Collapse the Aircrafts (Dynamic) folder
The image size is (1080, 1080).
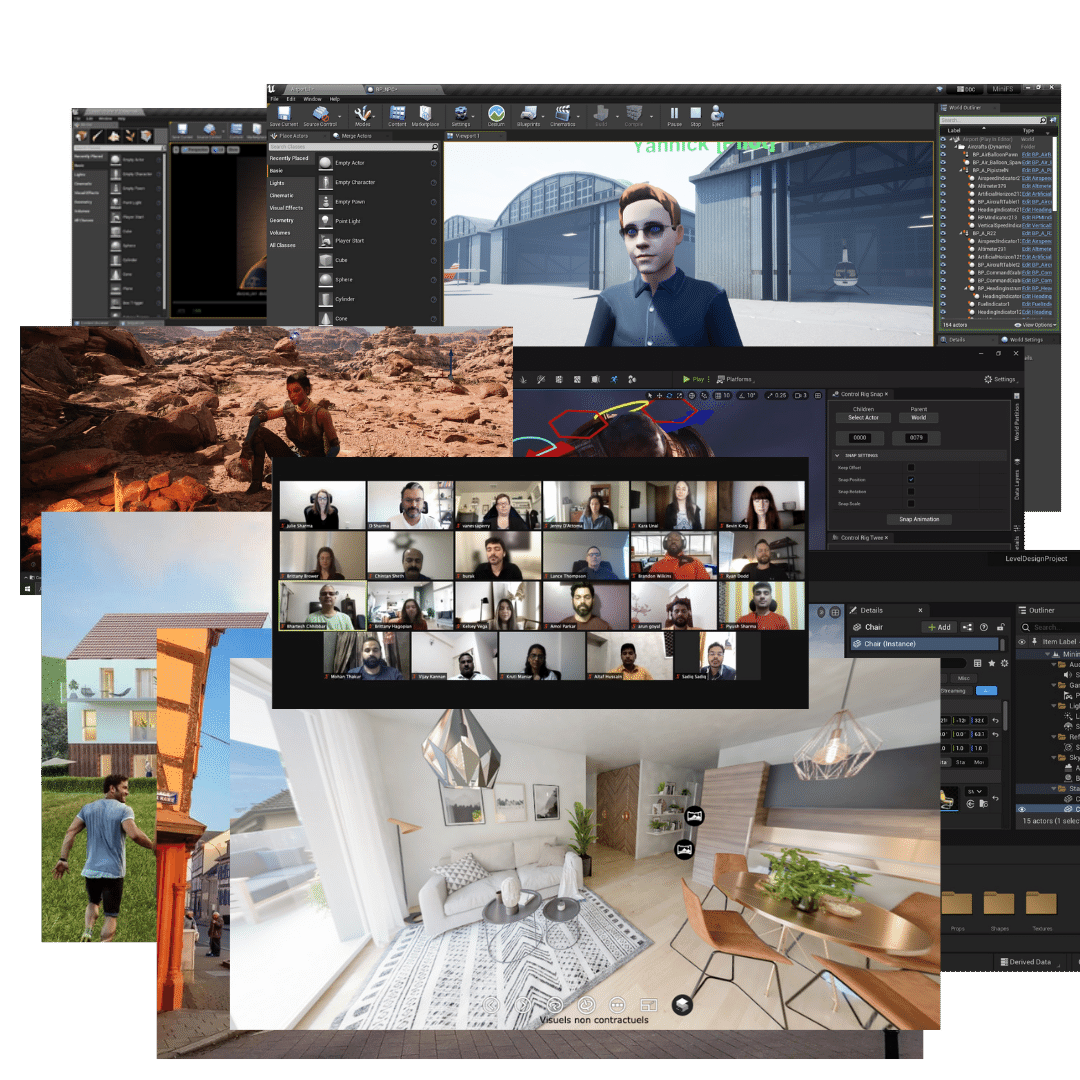[x=956, y=147]
